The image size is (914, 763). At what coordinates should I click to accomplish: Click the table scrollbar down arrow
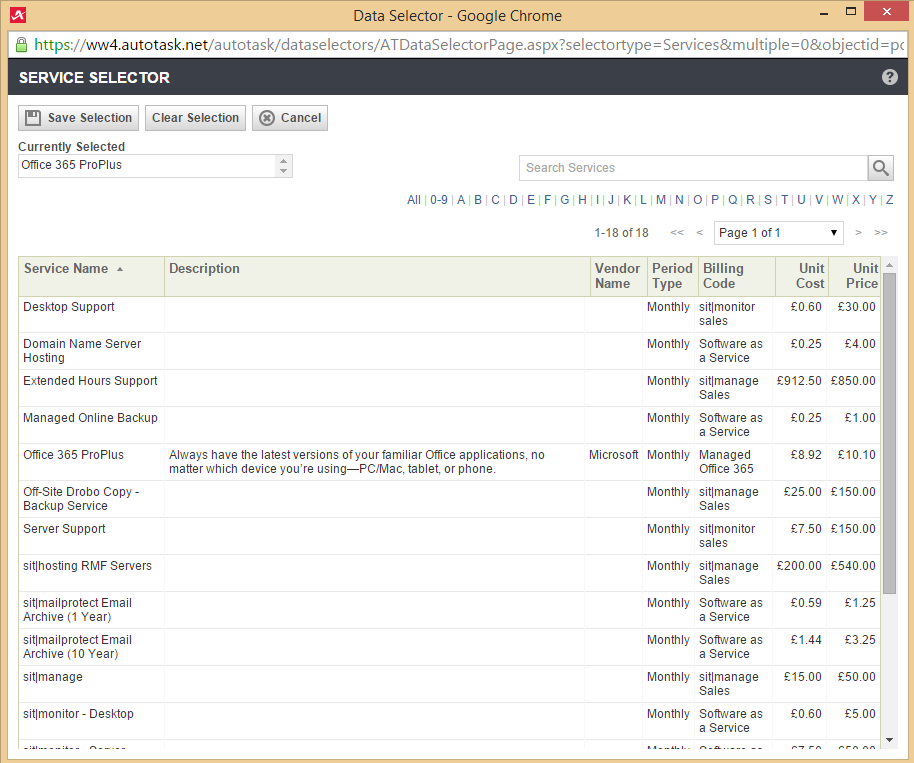click(x=889, y=740)
